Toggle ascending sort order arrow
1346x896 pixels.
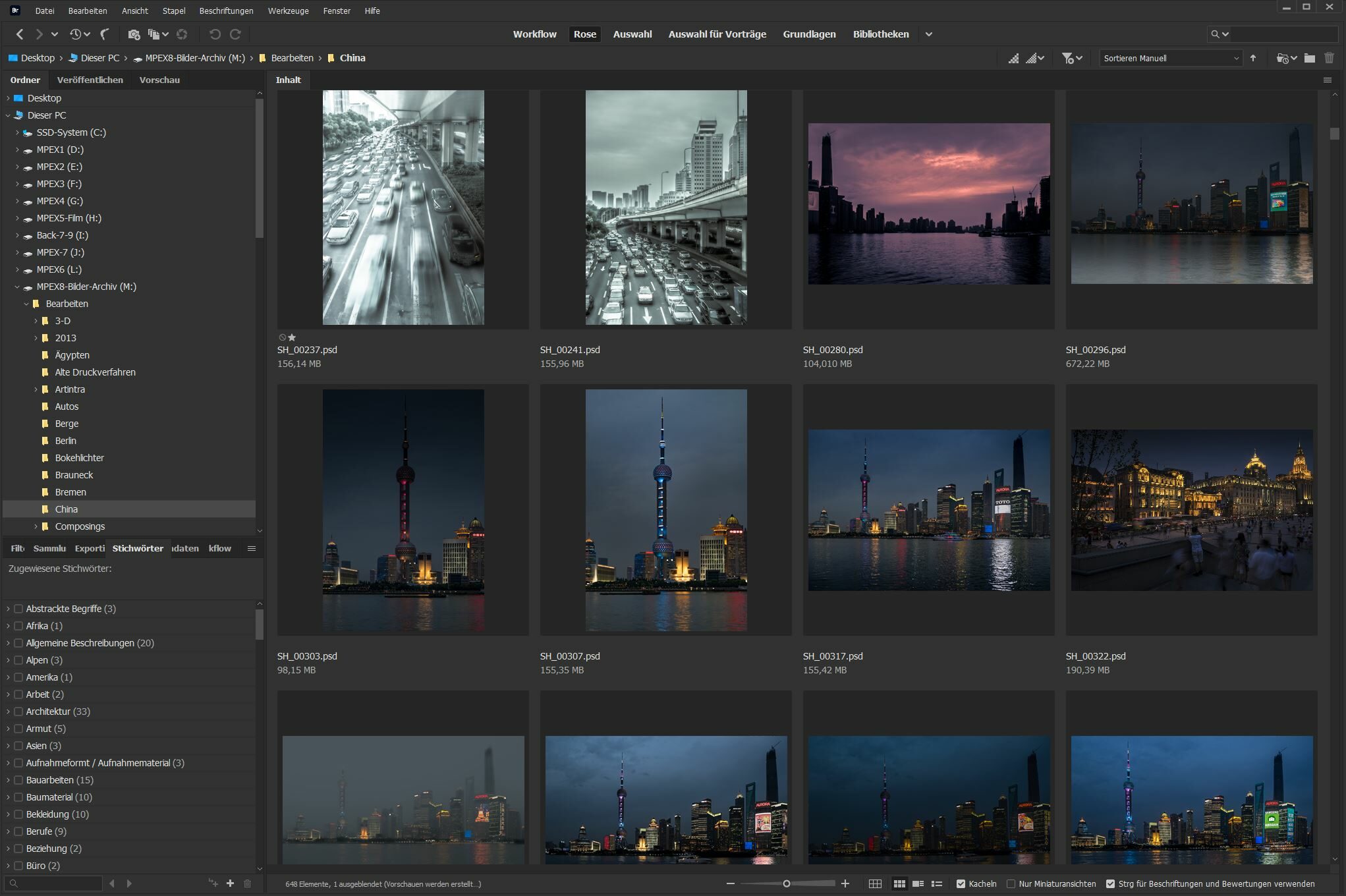click(1253, 58)
